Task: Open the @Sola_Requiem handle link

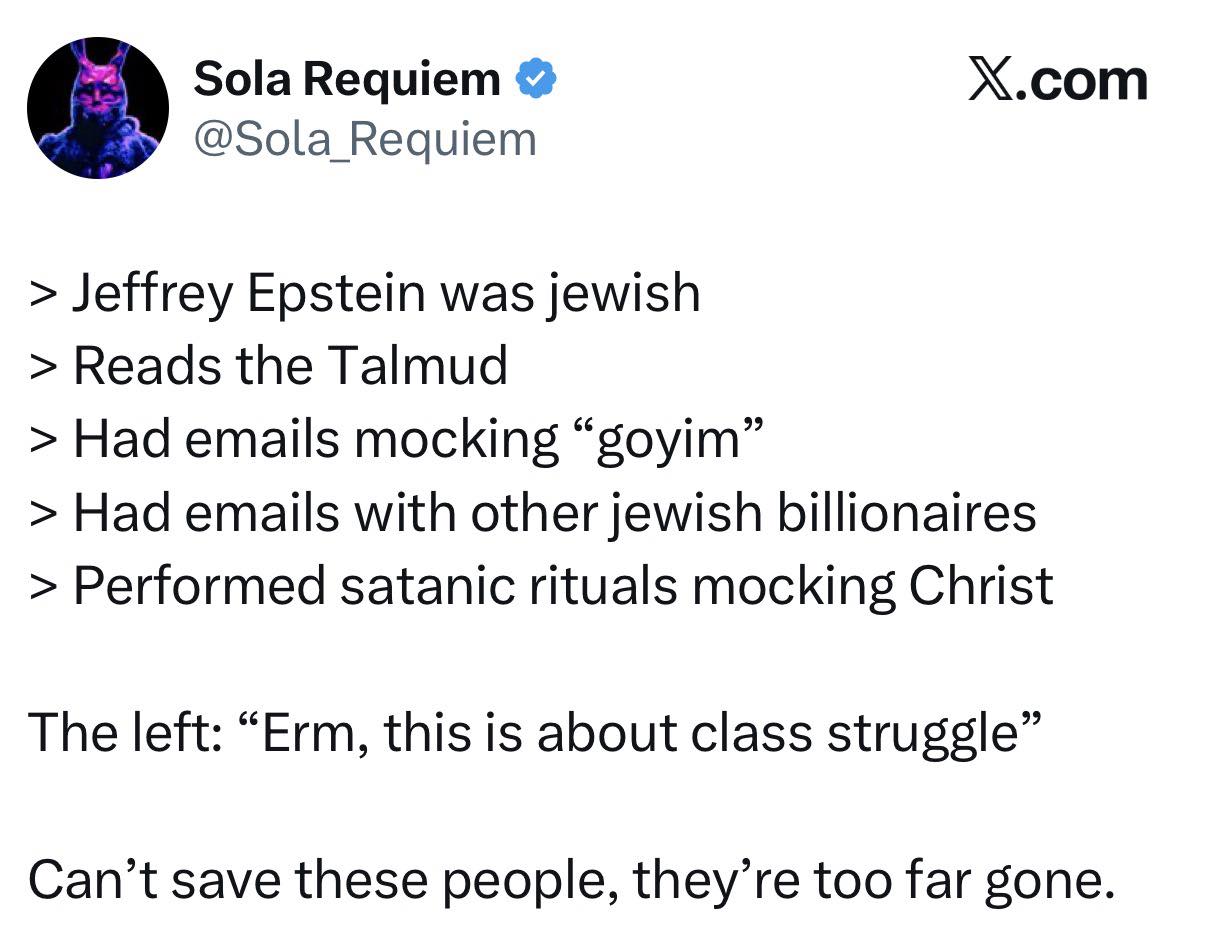Action: point(365,139)
